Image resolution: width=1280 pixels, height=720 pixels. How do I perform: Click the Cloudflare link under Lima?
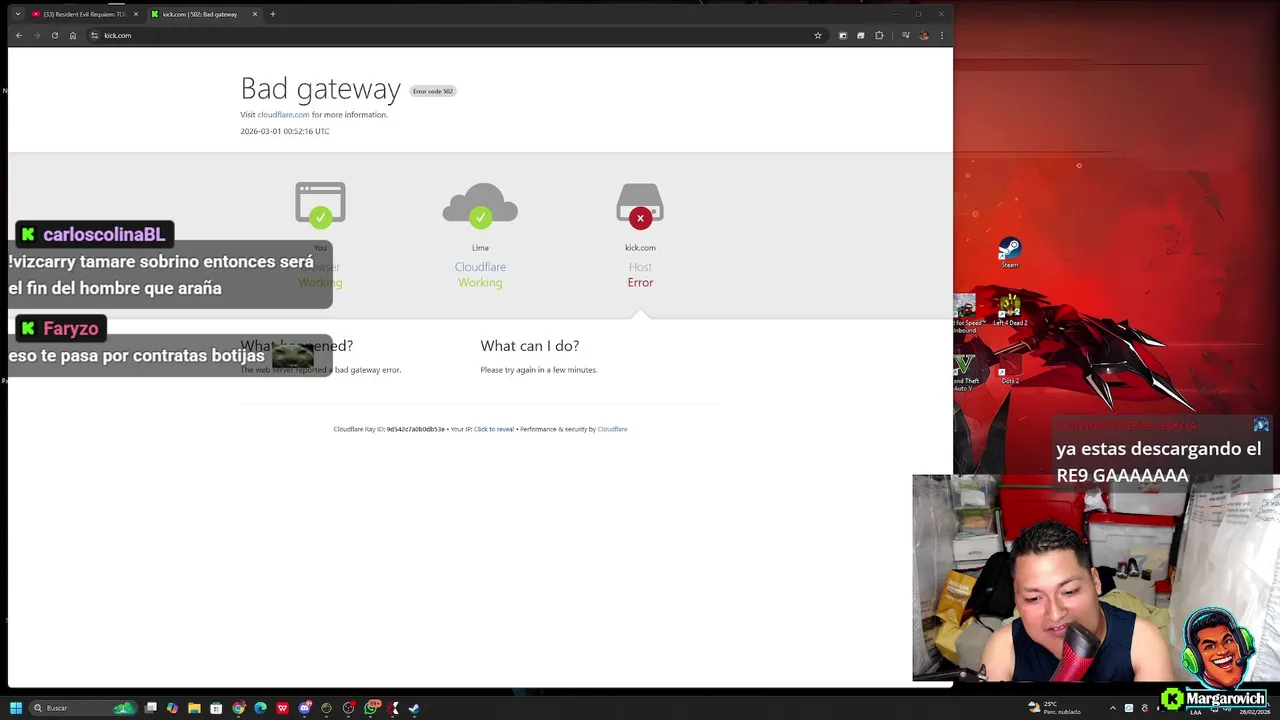tap(480, 267)
